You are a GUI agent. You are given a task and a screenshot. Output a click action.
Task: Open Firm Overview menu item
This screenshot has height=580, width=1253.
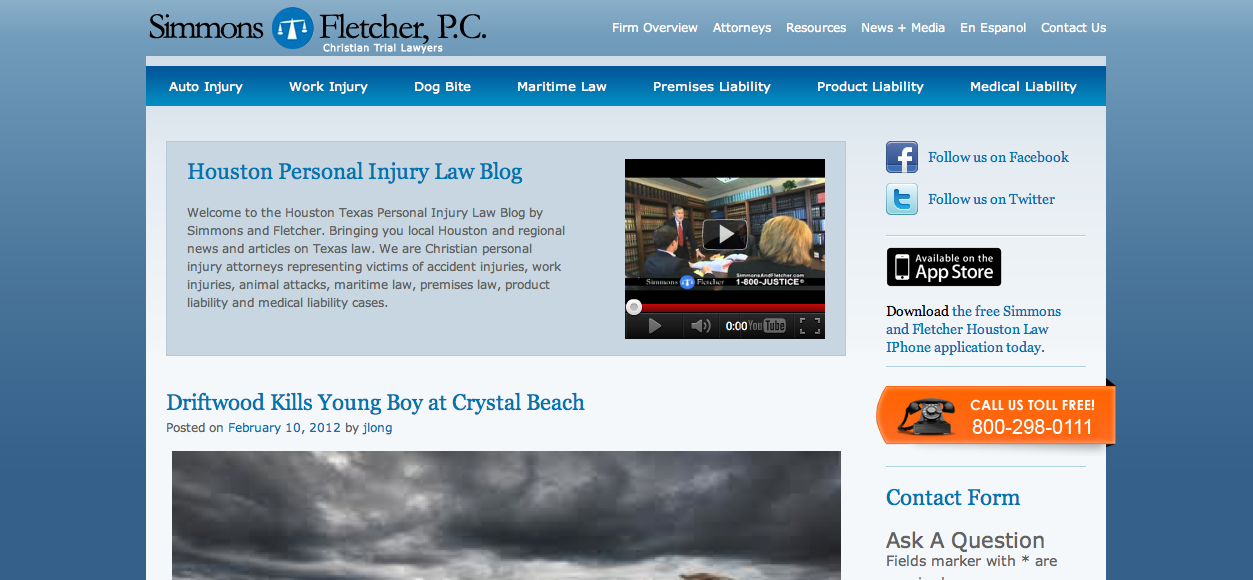655,28
